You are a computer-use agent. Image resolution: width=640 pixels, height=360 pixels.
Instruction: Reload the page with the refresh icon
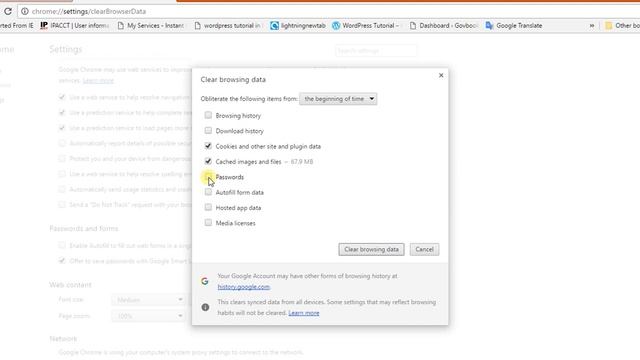coord(8,11)
